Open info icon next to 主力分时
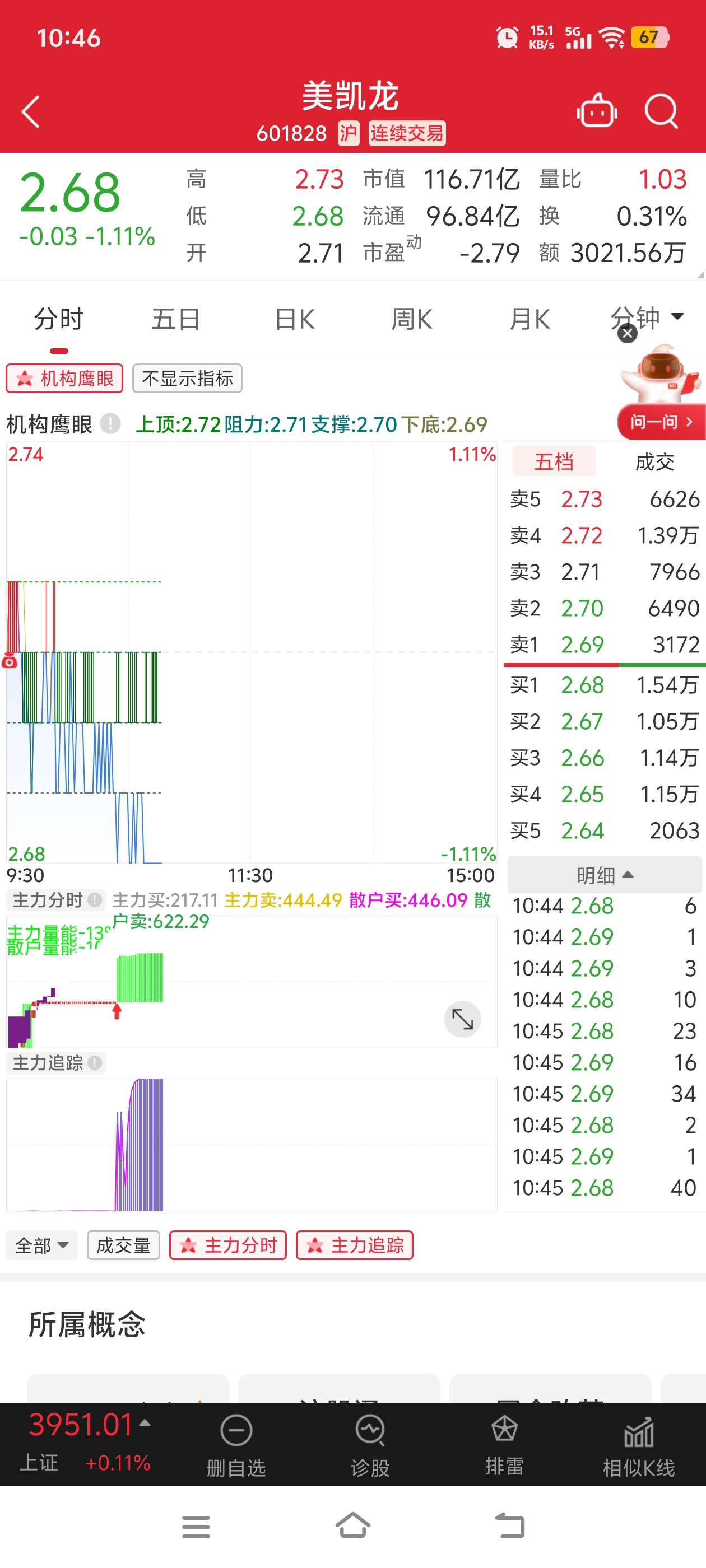The width and height of the screenshot is (706, 1568). click(95, 900)
